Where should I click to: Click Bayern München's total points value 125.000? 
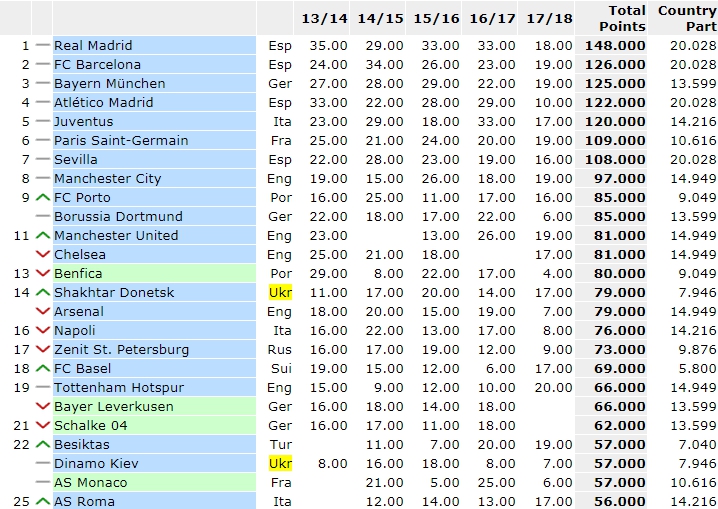click(615, 84)
